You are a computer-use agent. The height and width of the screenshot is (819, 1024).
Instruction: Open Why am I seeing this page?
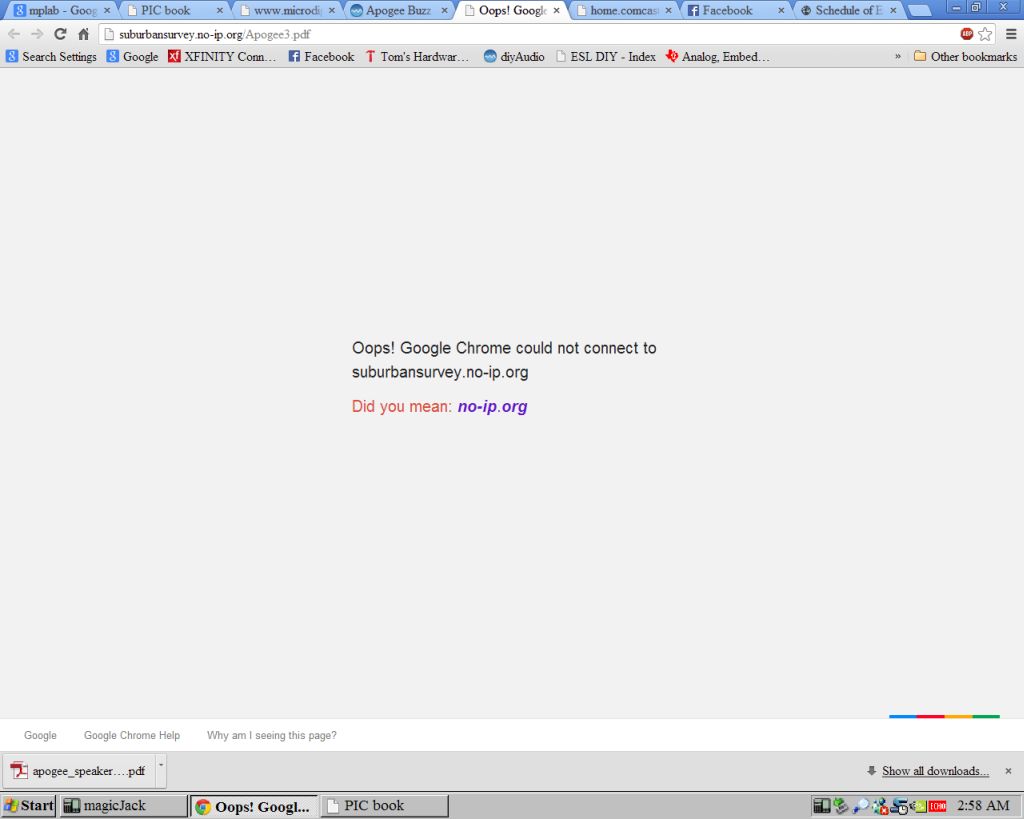click(272, 735)
